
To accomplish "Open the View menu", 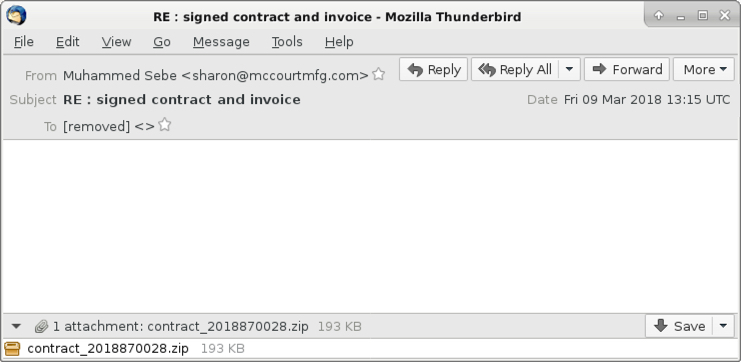I will point(116,42).
